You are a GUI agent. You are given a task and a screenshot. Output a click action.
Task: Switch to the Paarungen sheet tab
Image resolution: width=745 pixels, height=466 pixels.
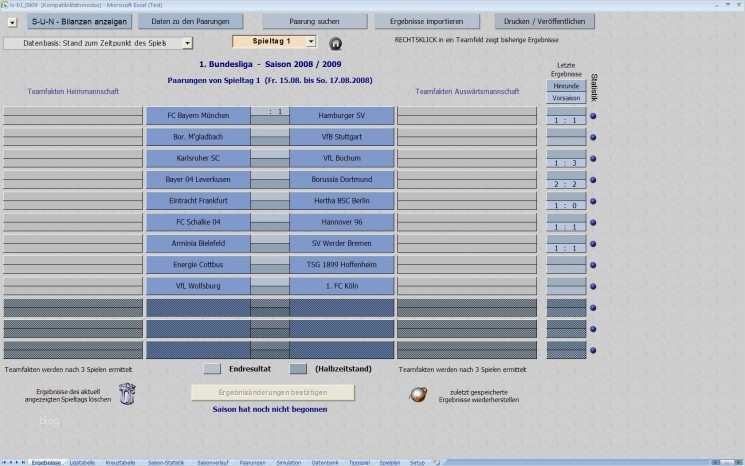click(x=252, y=463)
